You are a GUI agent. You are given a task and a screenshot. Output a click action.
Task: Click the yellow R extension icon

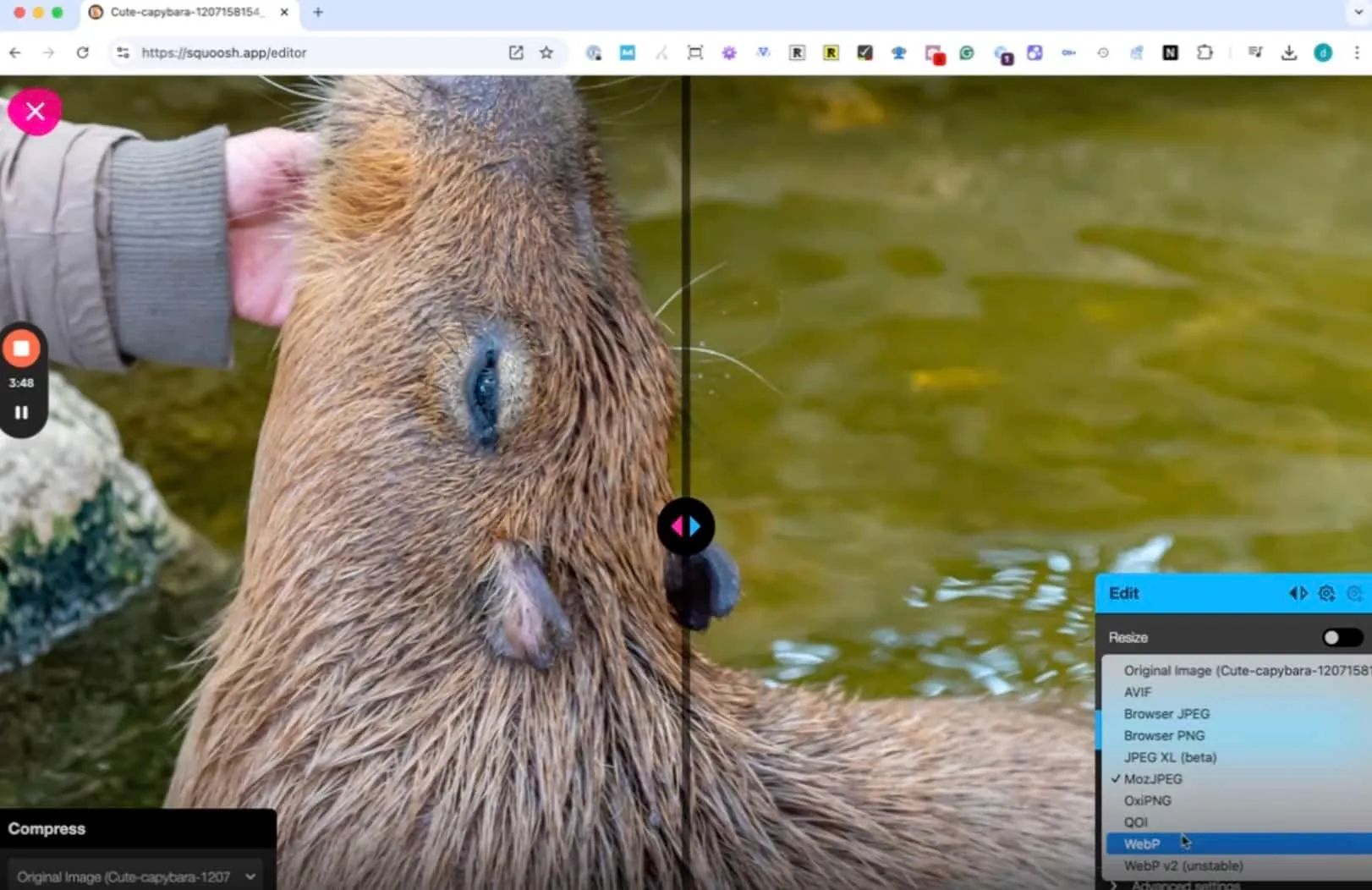tap(831, 52)
